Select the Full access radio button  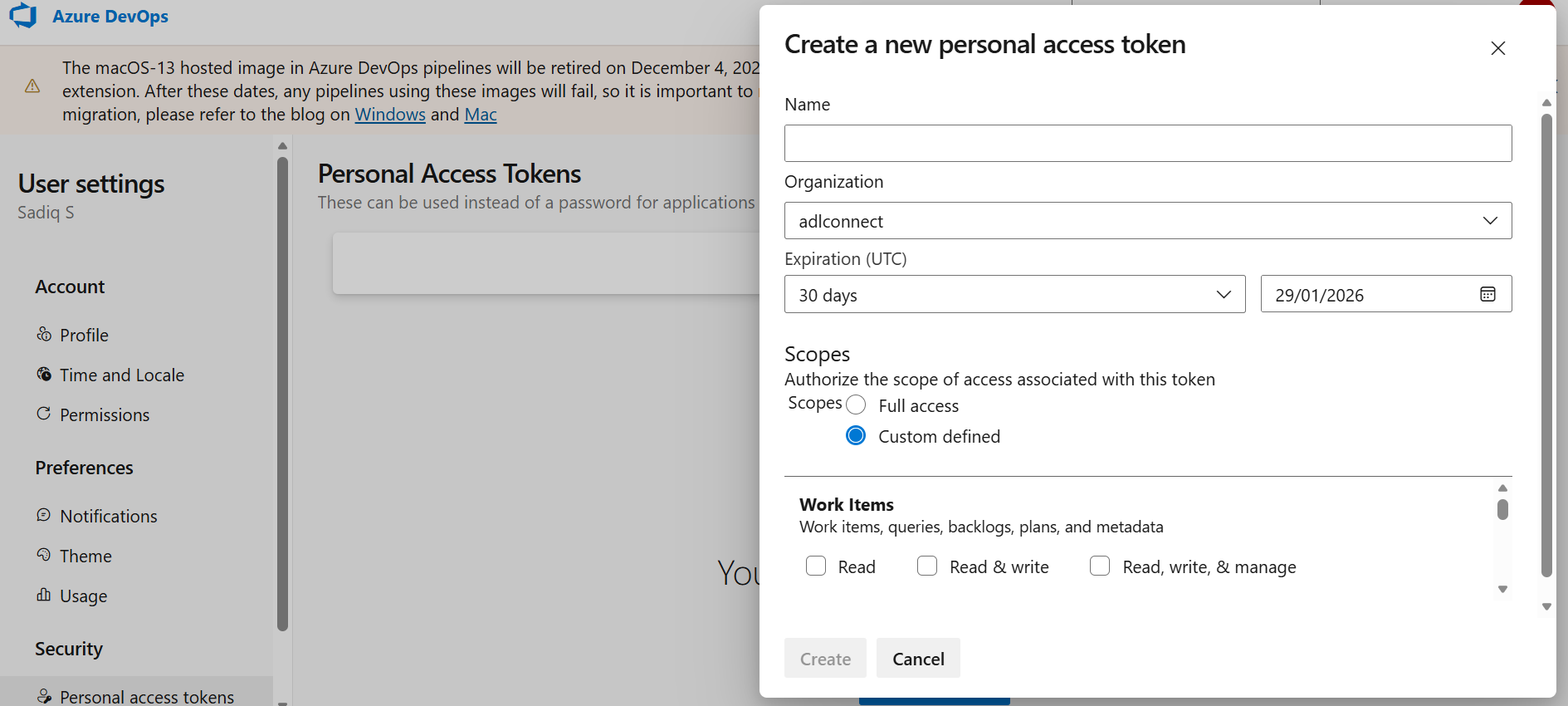click(x=856, y=404)
